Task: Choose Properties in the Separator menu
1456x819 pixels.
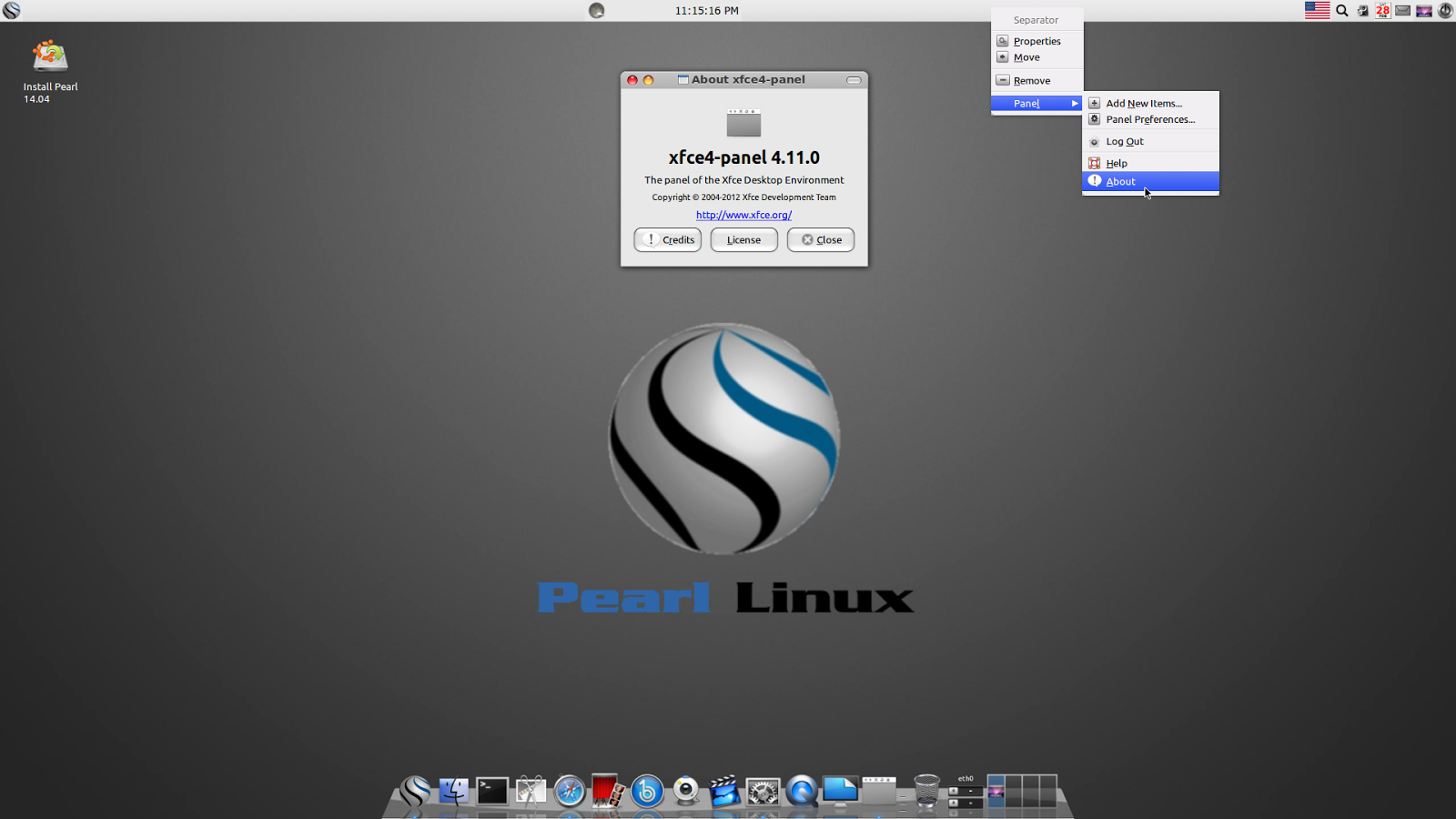Action: pos(1036,41)
